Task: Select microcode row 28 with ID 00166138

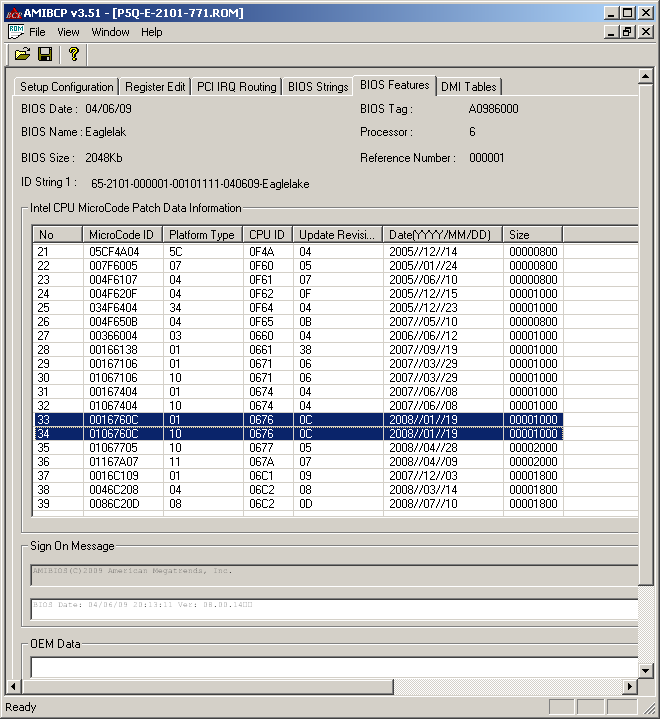Action: pos(299,349)
